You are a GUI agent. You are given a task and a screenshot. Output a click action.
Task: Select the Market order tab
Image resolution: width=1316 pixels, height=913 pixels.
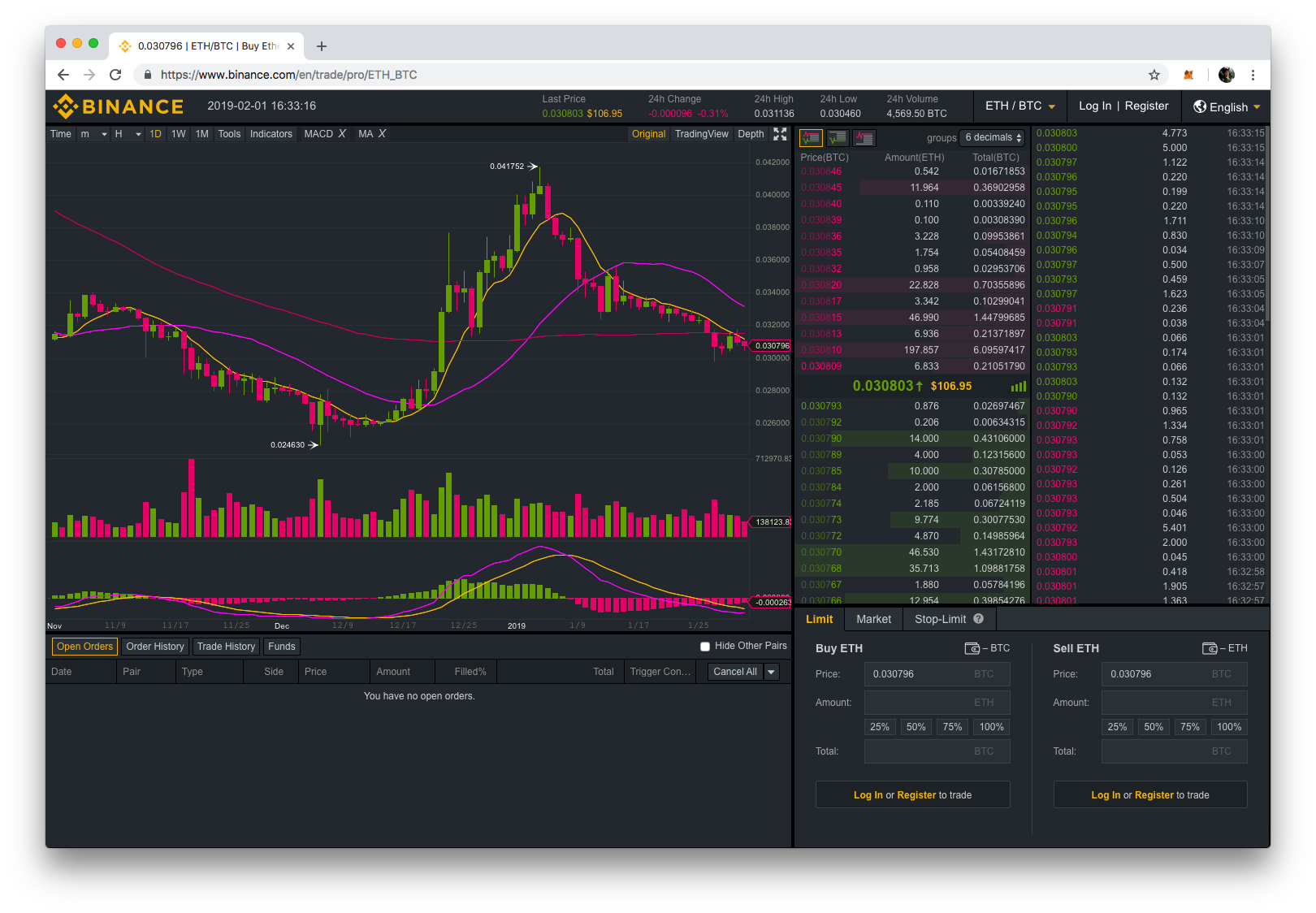click(874, 619)
